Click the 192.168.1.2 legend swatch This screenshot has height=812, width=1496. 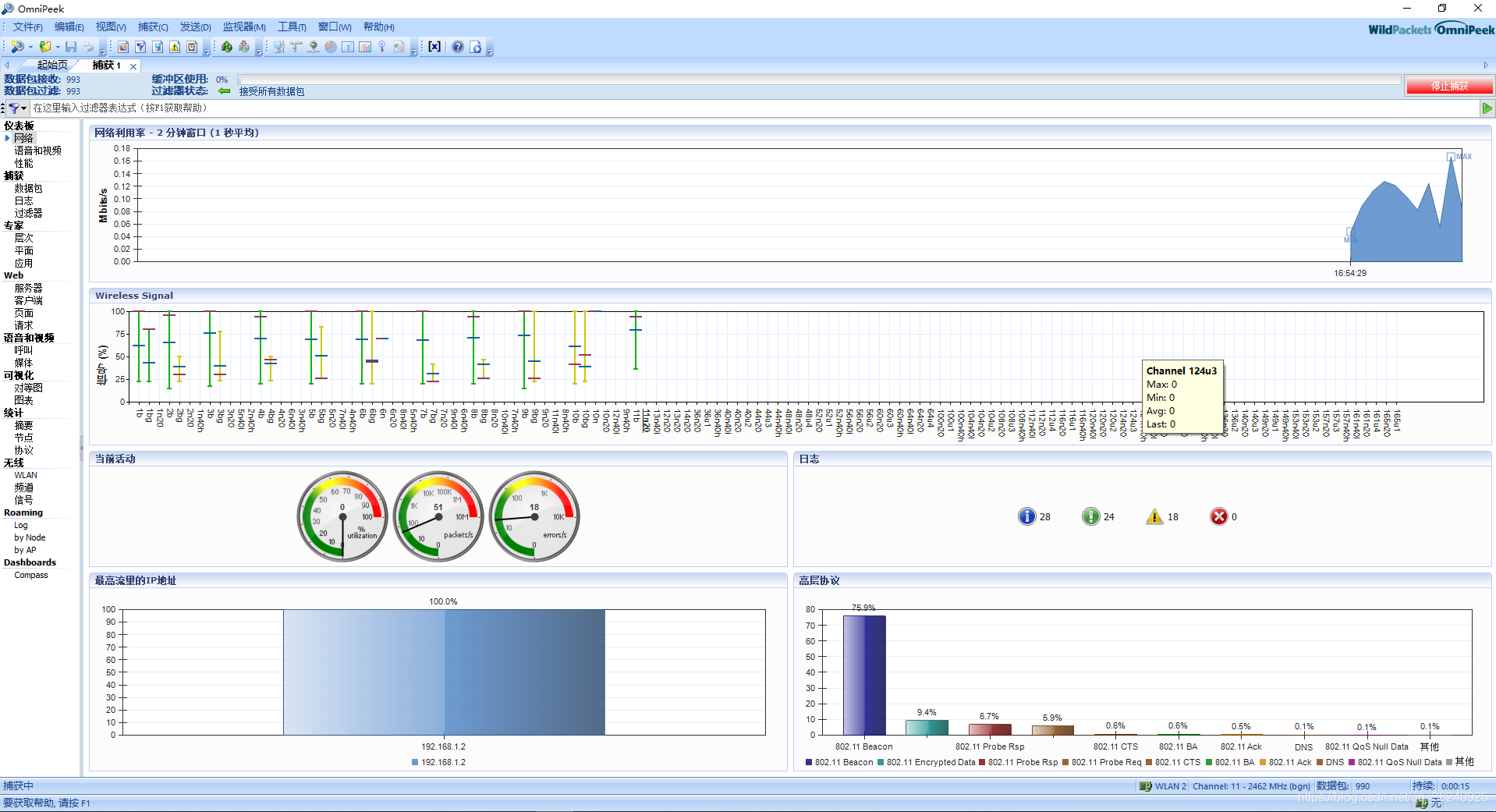click(415, 762)
